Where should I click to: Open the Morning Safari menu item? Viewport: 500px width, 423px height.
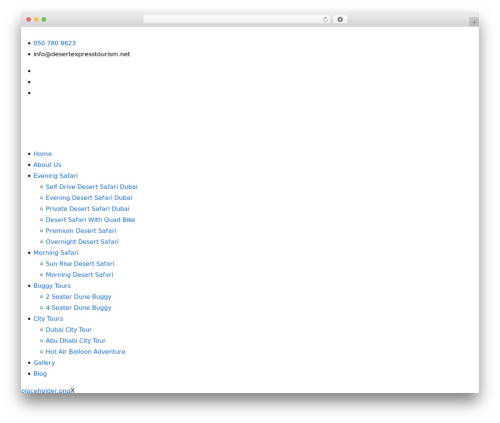pos(56,253)
